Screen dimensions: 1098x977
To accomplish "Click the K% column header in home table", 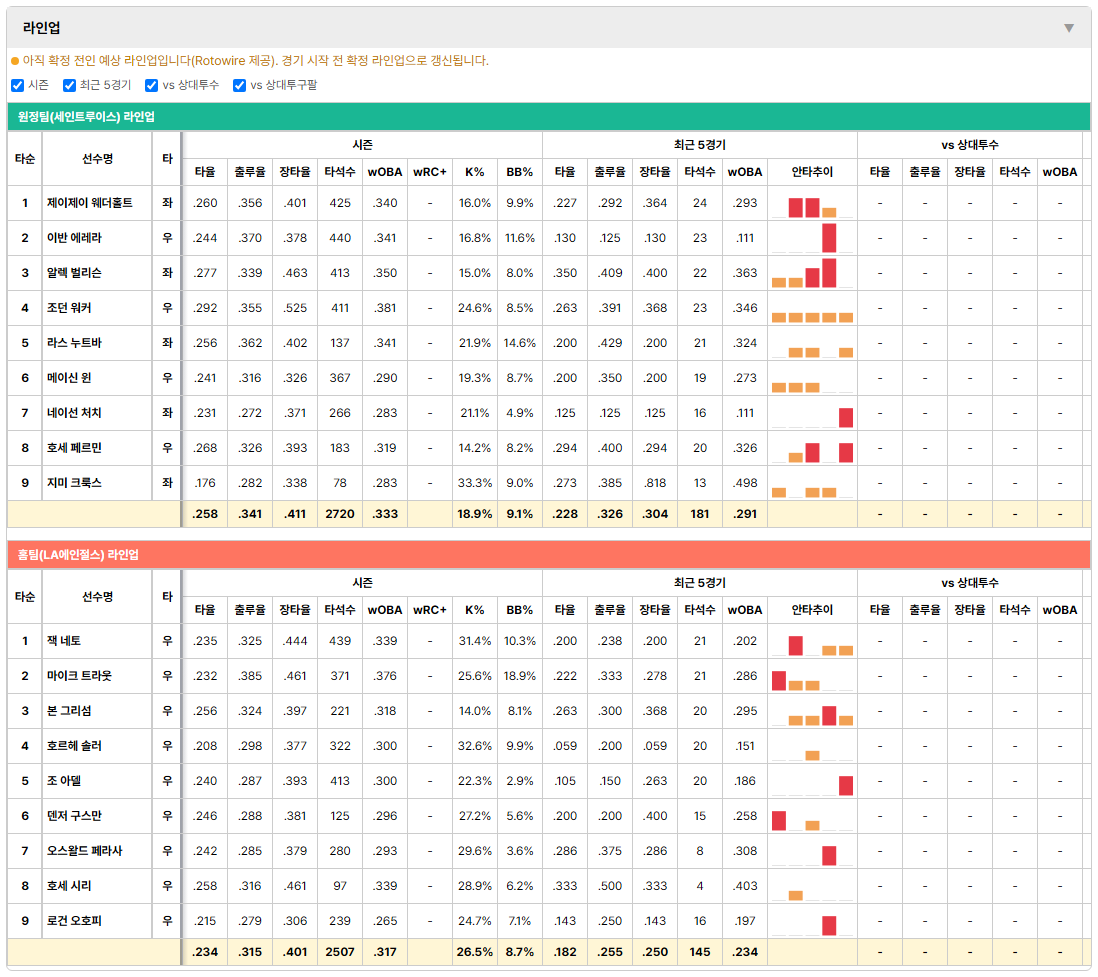I will point(475,610).
